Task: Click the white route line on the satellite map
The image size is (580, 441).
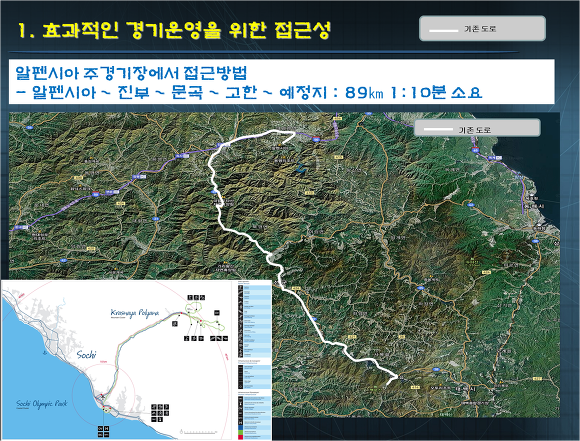Action: 280,276
